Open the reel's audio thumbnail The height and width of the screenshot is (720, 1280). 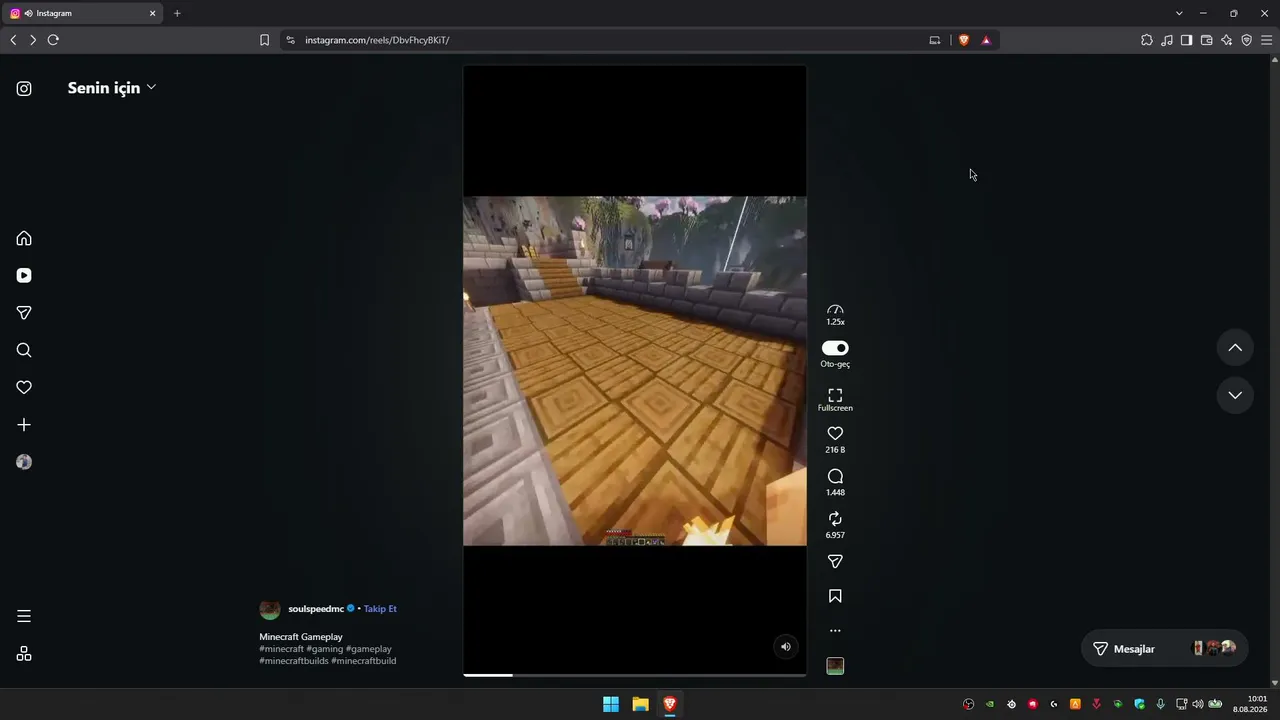(x=835, y=666)
